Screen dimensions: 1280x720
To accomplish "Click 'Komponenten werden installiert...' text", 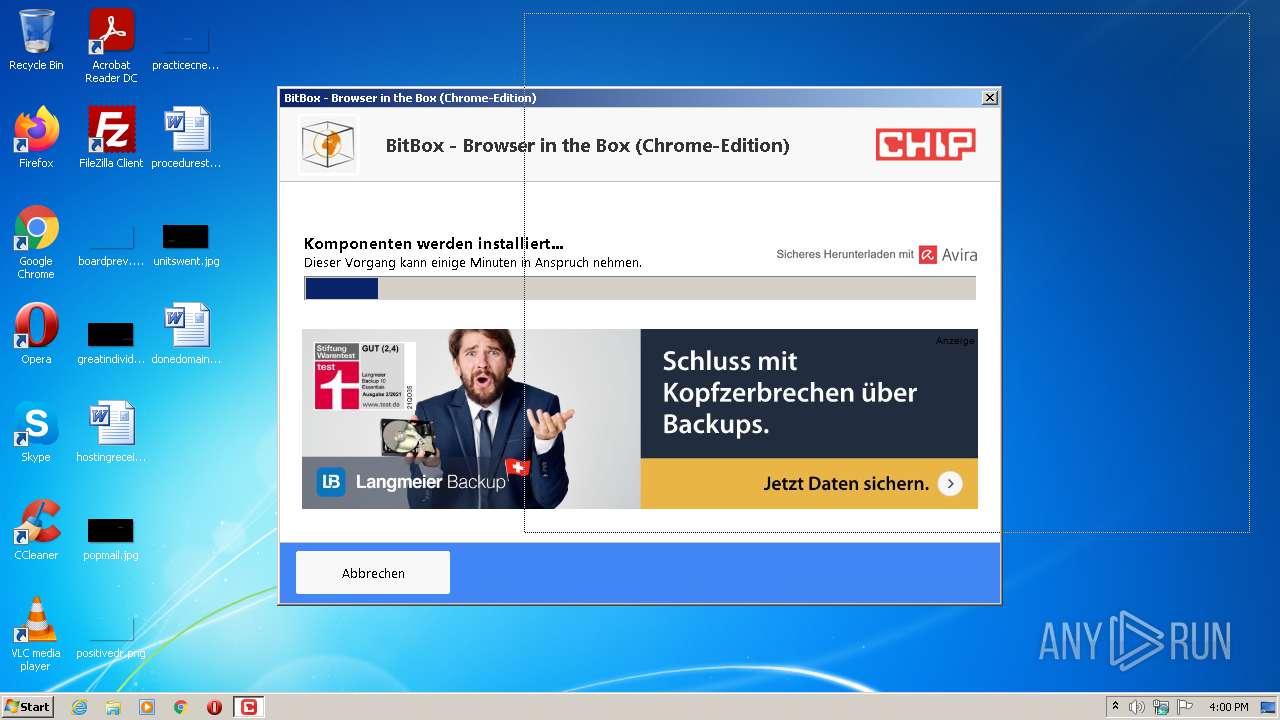I will [x=434, y=243].
